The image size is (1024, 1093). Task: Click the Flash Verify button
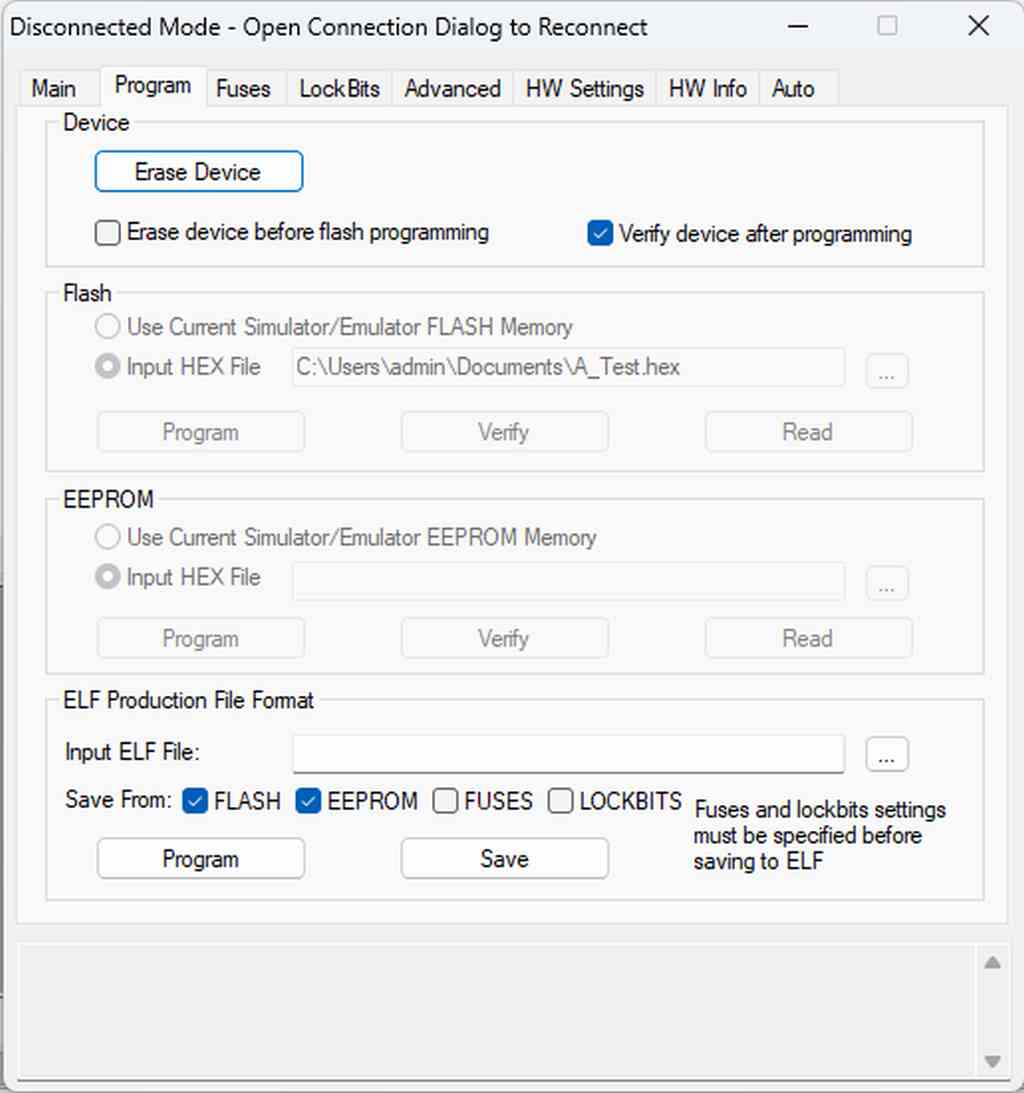[x=504, y=432]
